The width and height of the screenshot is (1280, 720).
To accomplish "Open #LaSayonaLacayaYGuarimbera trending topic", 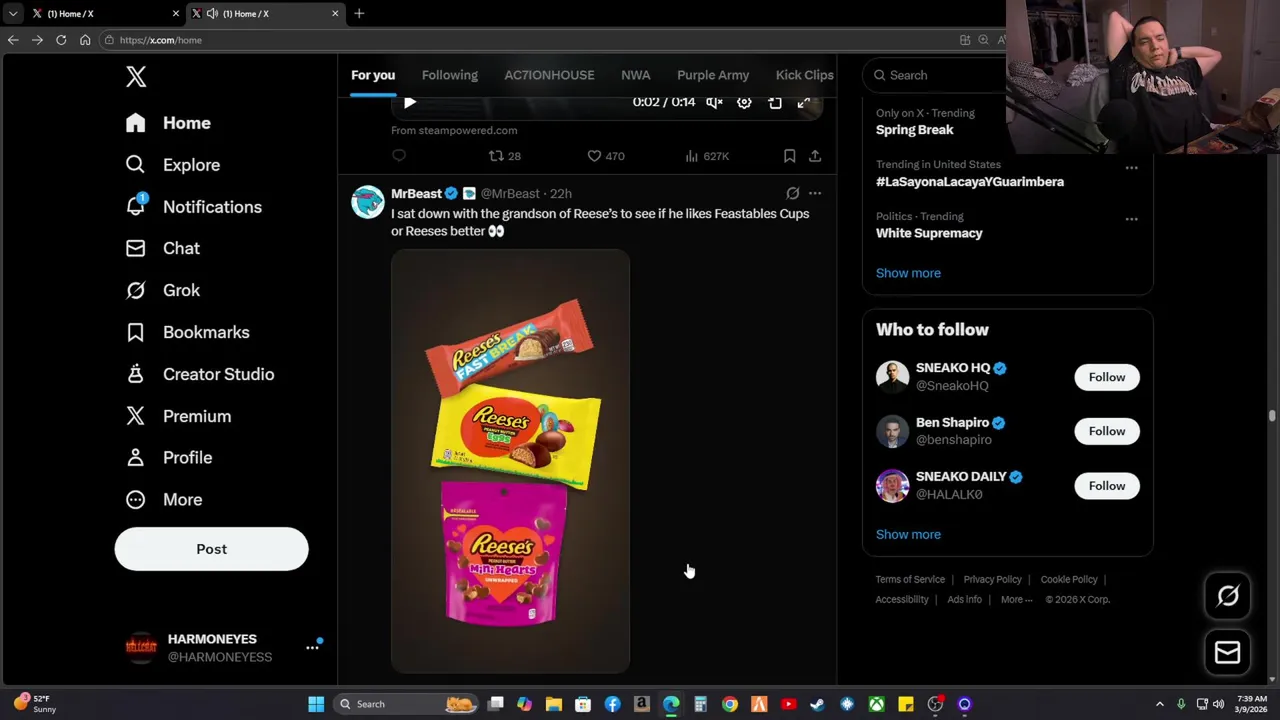I will (x=970, y=182).
